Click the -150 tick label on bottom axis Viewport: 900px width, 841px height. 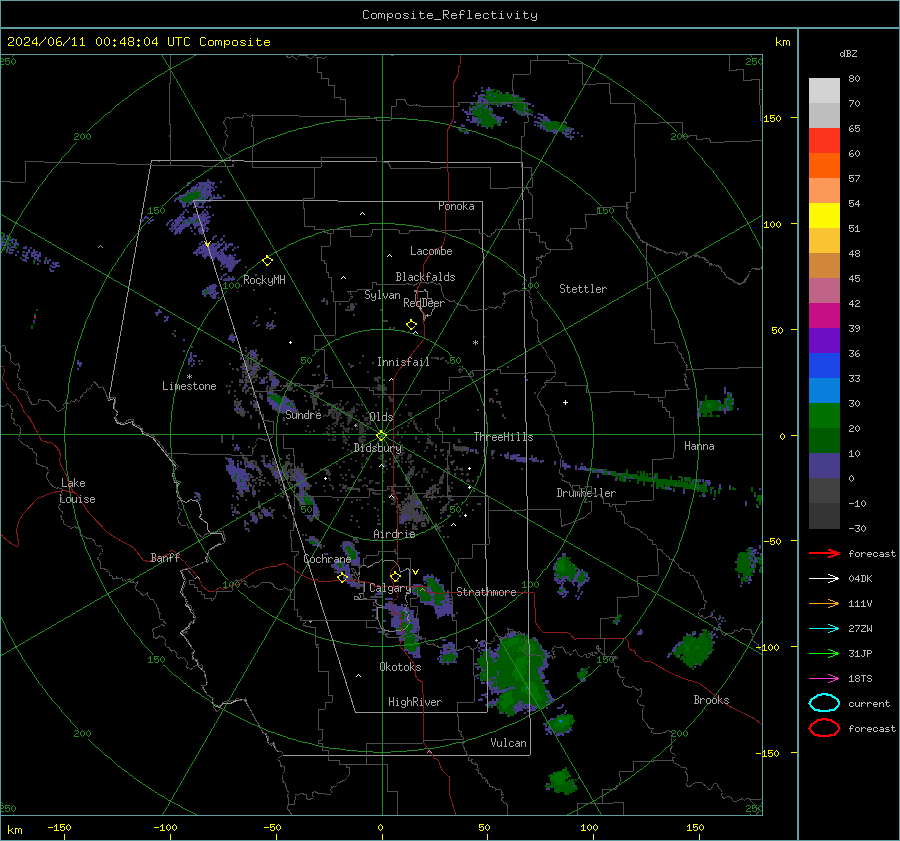pyautogui.click(x=59, y=827)
